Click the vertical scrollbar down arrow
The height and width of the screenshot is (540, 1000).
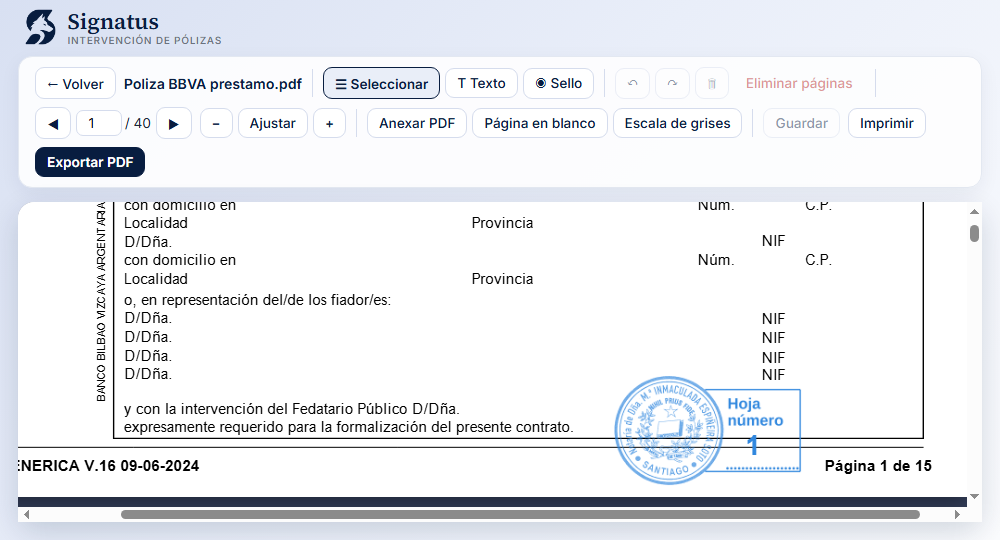(x=974, y=496)
